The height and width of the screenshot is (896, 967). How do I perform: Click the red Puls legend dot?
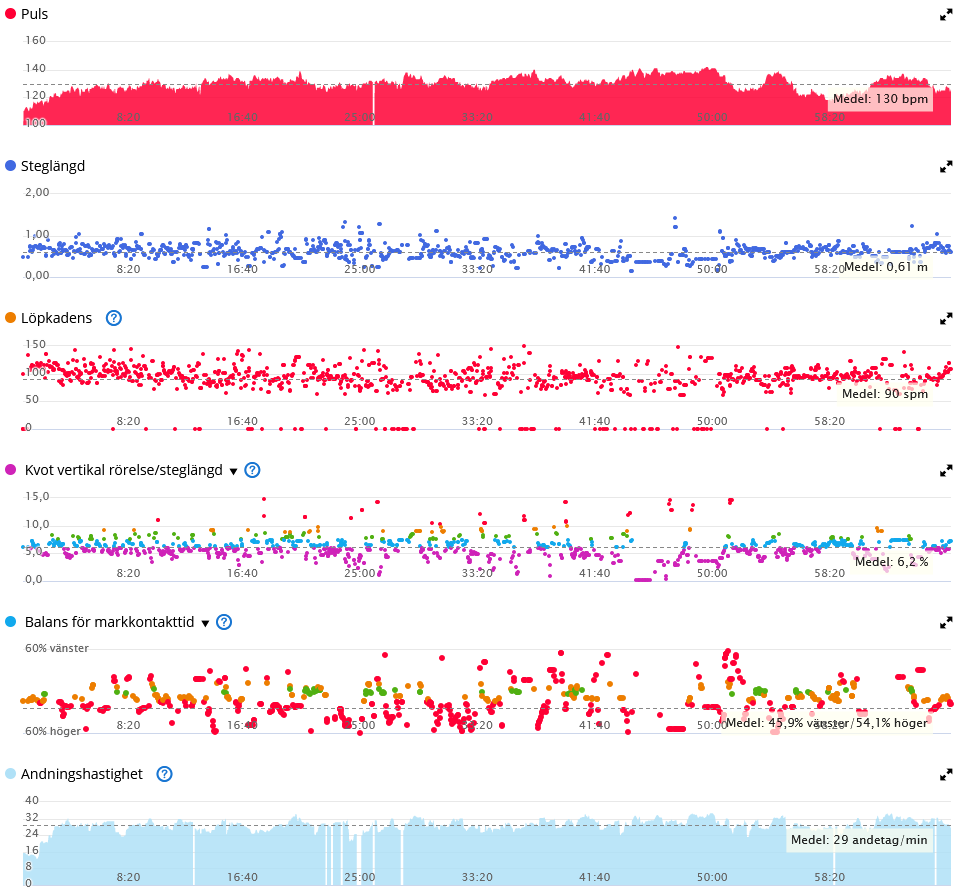coord(10,14)
